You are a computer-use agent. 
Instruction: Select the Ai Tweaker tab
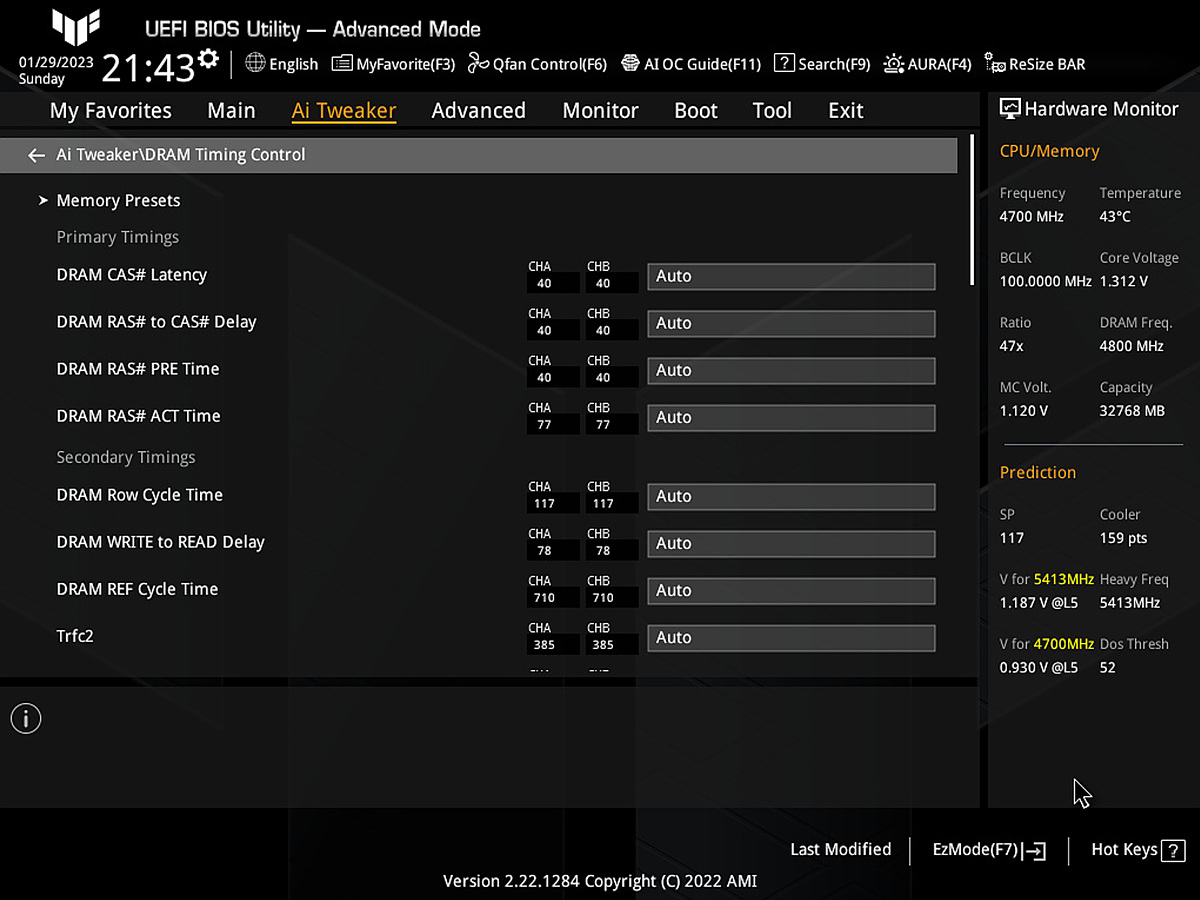pos(344,111)
